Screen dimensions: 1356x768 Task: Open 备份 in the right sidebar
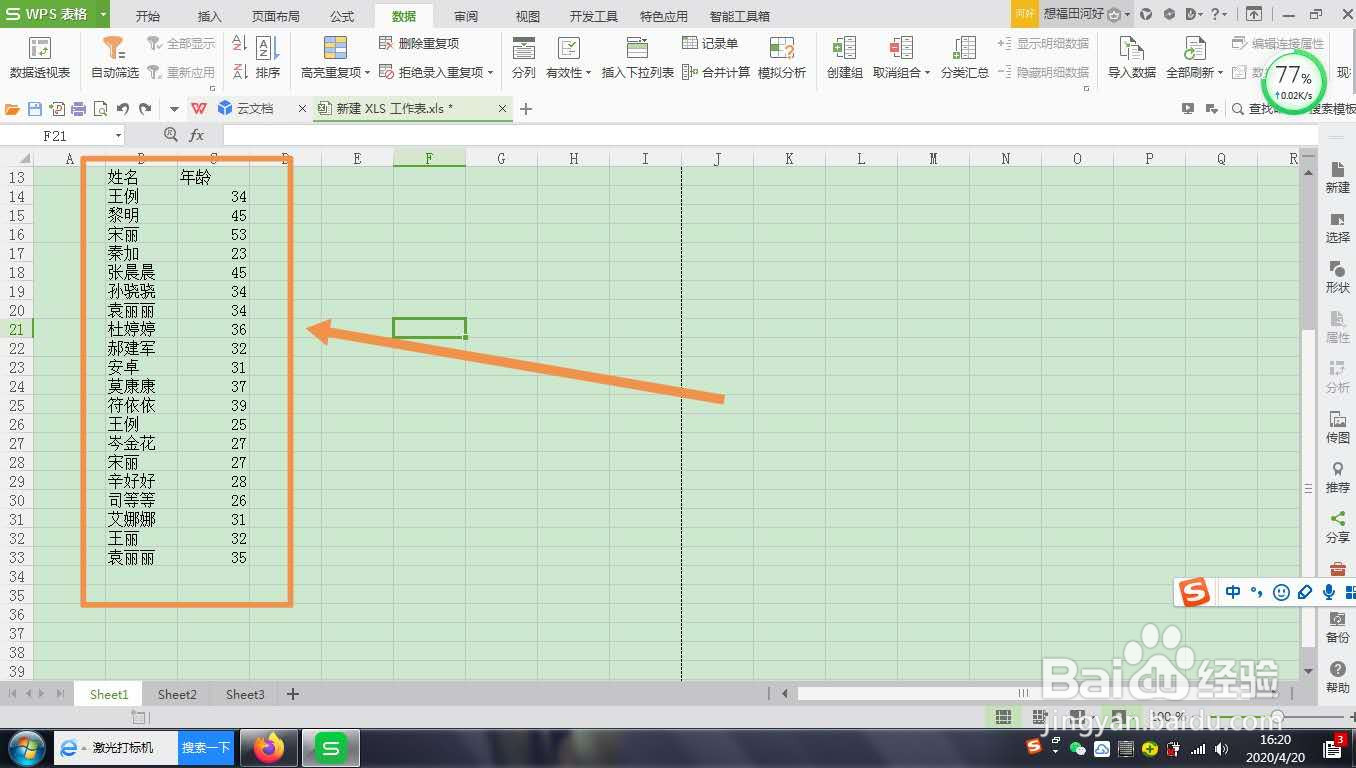tap(1337, 628)
